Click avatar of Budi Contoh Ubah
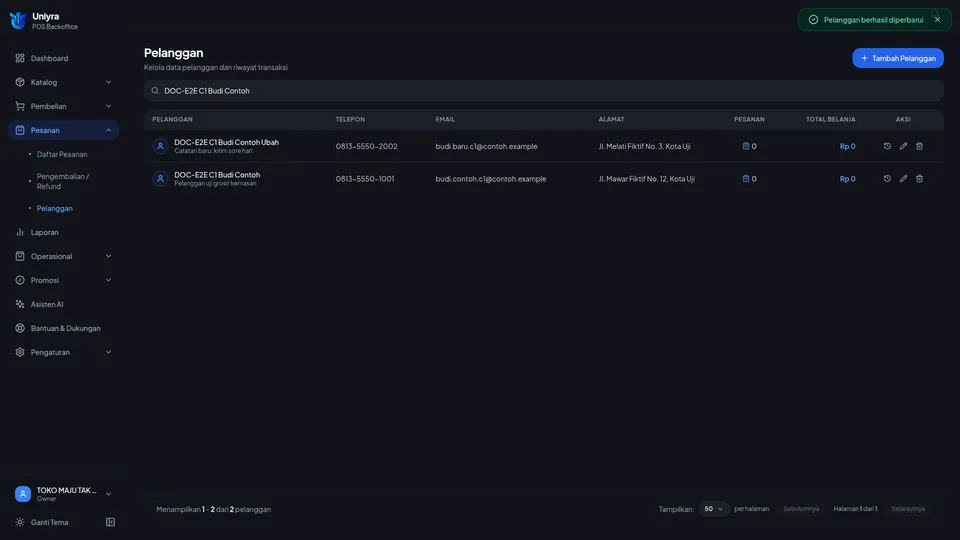This screenshot has height=540, width=960. [160, 146]
